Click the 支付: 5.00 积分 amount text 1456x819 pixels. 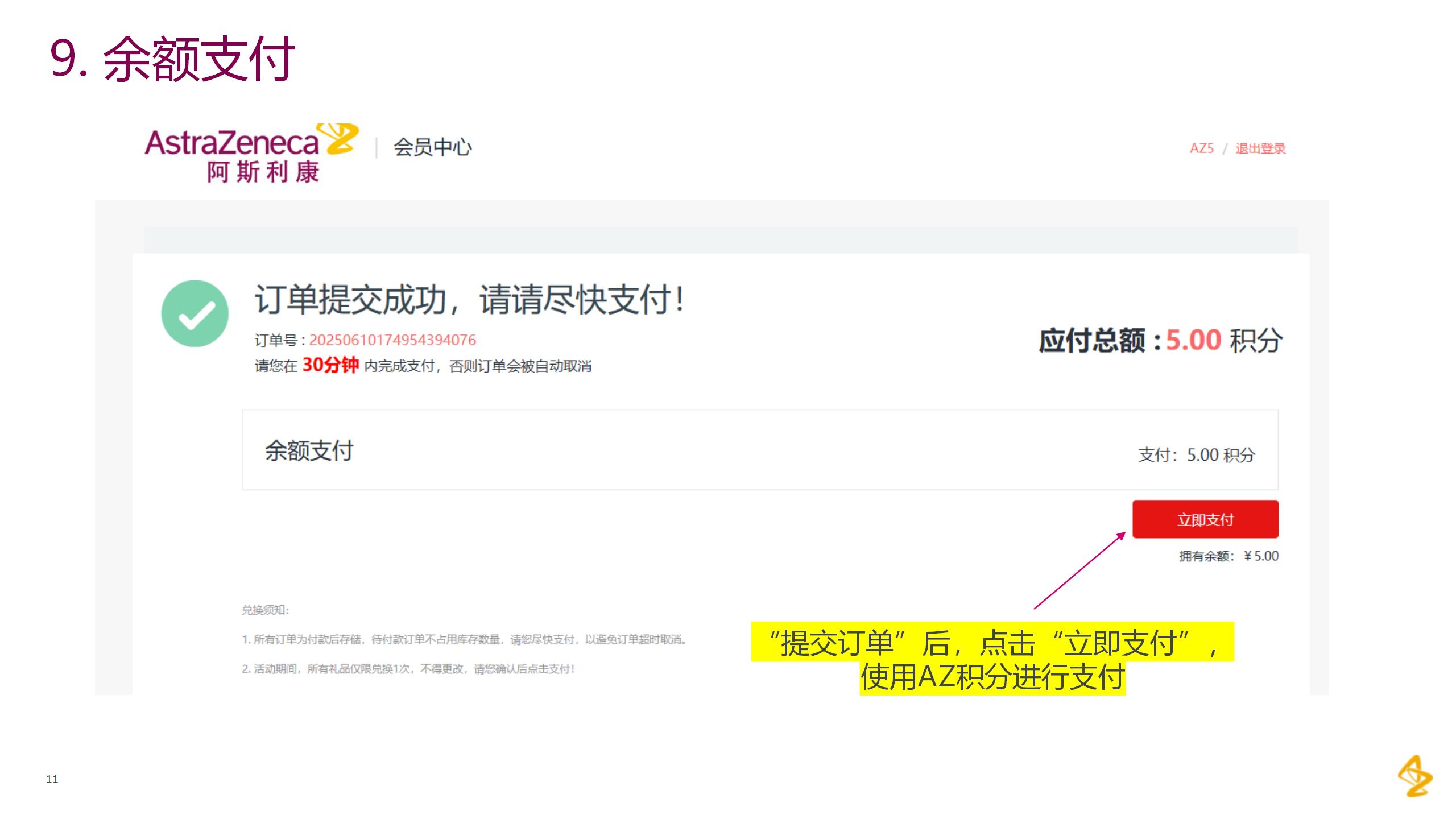(x=1196, y=455)
